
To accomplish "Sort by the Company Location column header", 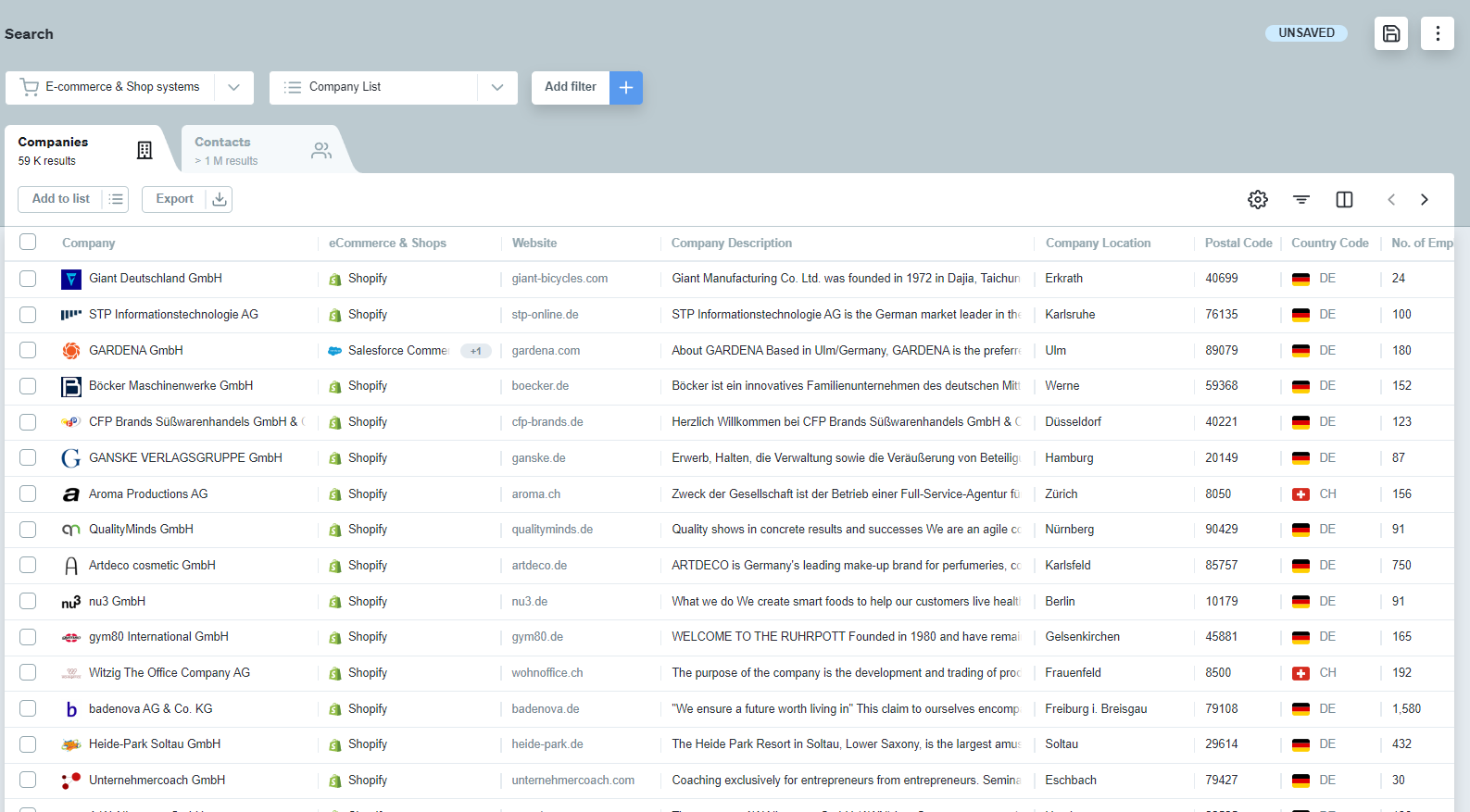I will pos(1099,244).
